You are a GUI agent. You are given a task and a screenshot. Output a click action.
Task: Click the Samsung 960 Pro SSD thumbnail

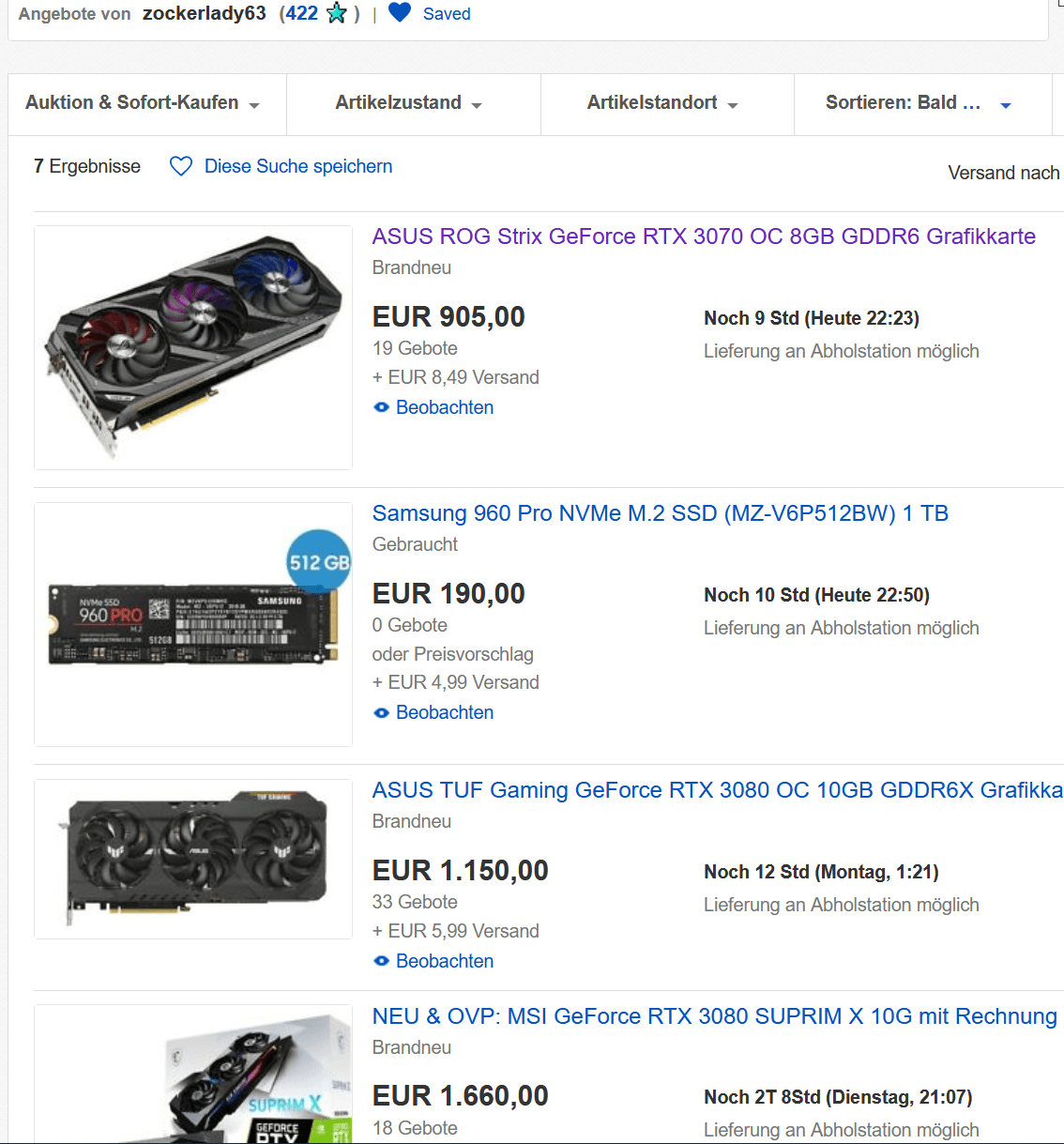(x=193, y=624)
